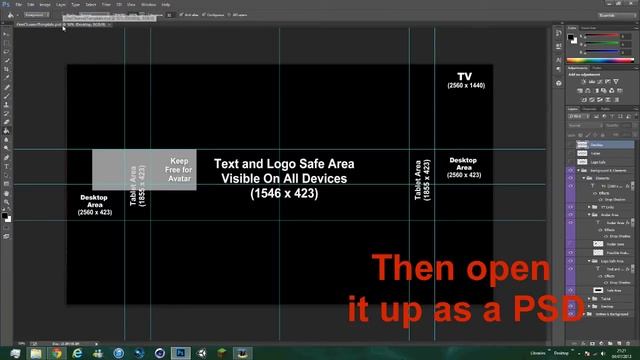This screenshot has width=640, height=360.
Task: Pick a color from the spectrum ramp
Action: pyautogui.click(x=600, y=60)
